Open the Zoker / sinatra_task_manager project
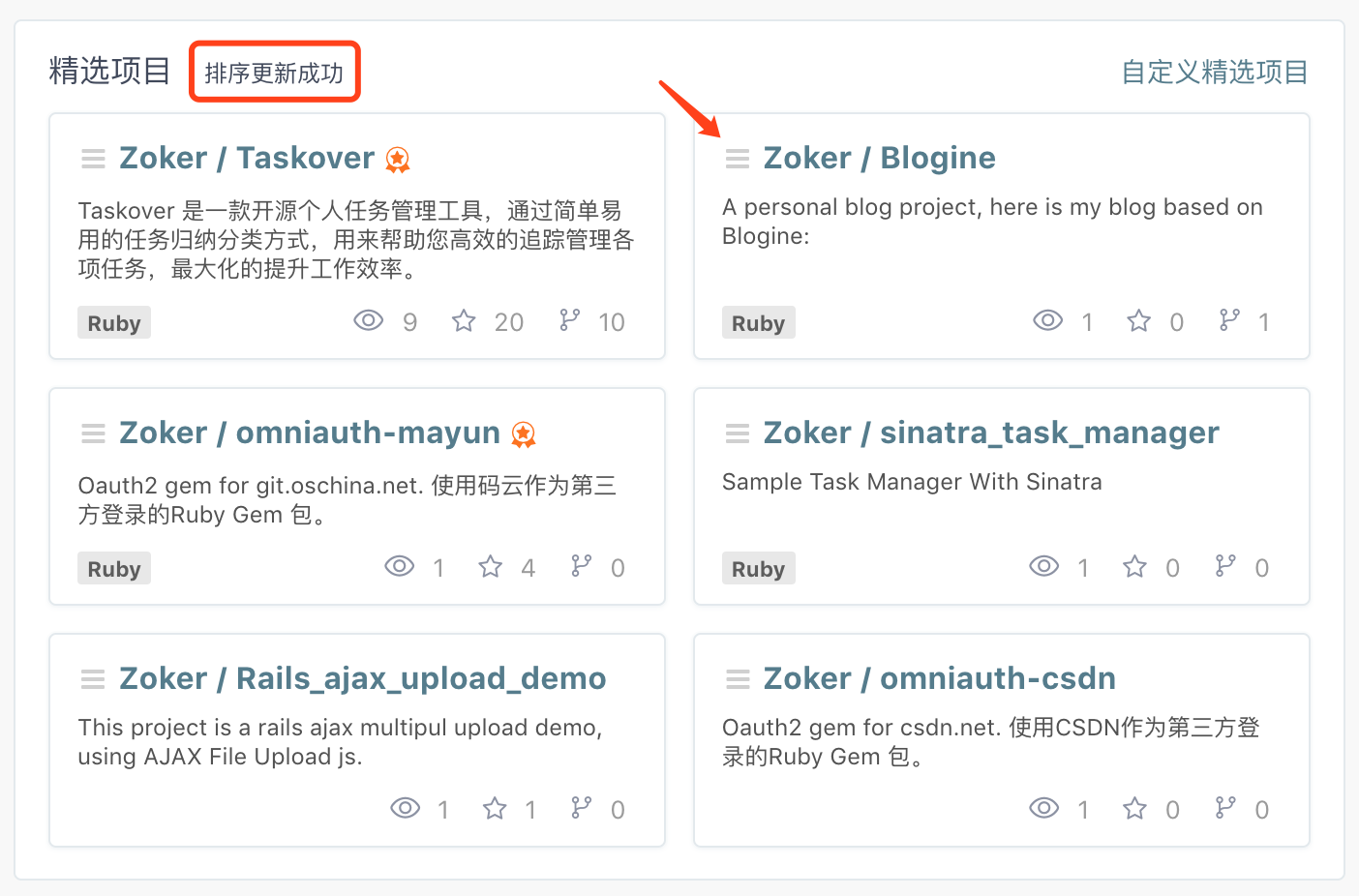 pyautogui.click(x=991, y=433)
